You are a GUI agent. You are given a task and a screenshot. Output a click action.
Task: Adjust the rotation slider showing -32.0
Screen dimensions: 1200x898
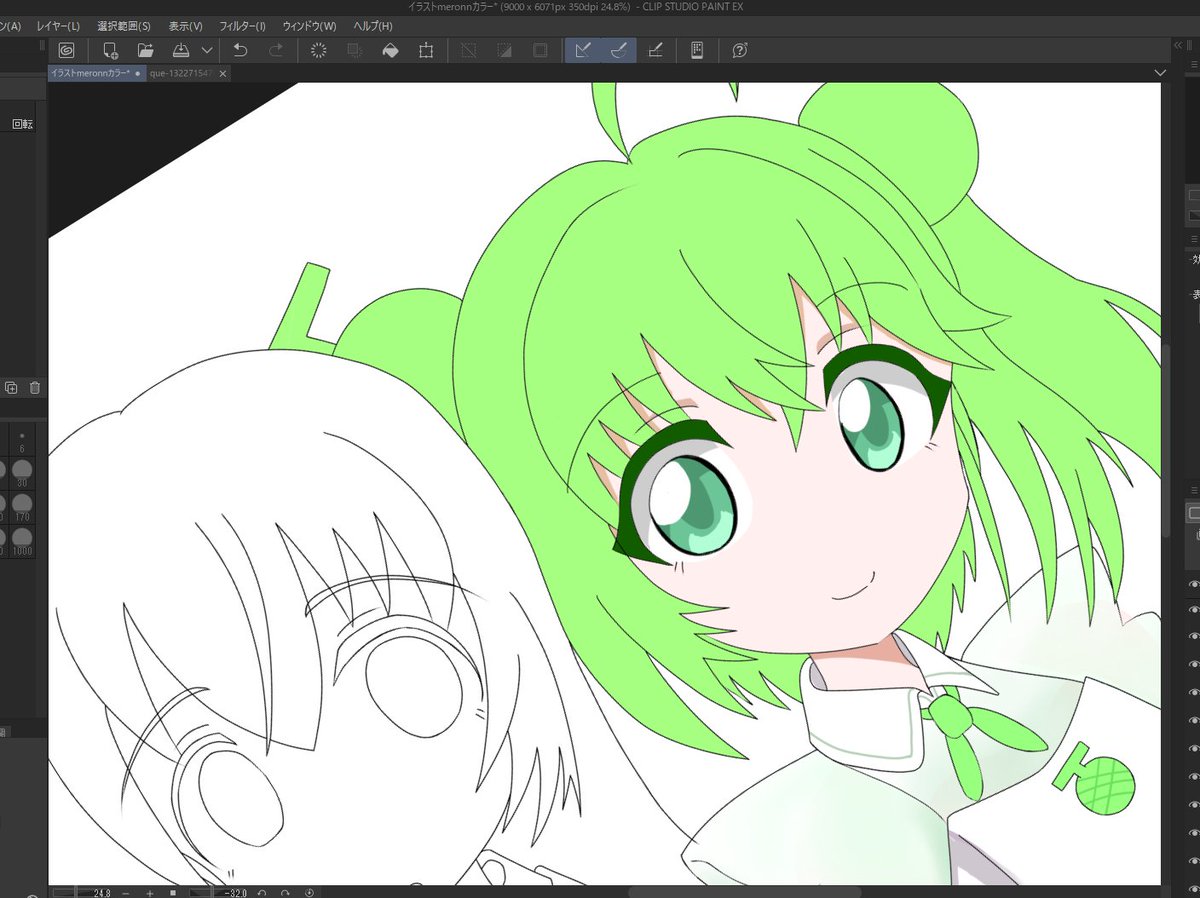pos(218,891)
